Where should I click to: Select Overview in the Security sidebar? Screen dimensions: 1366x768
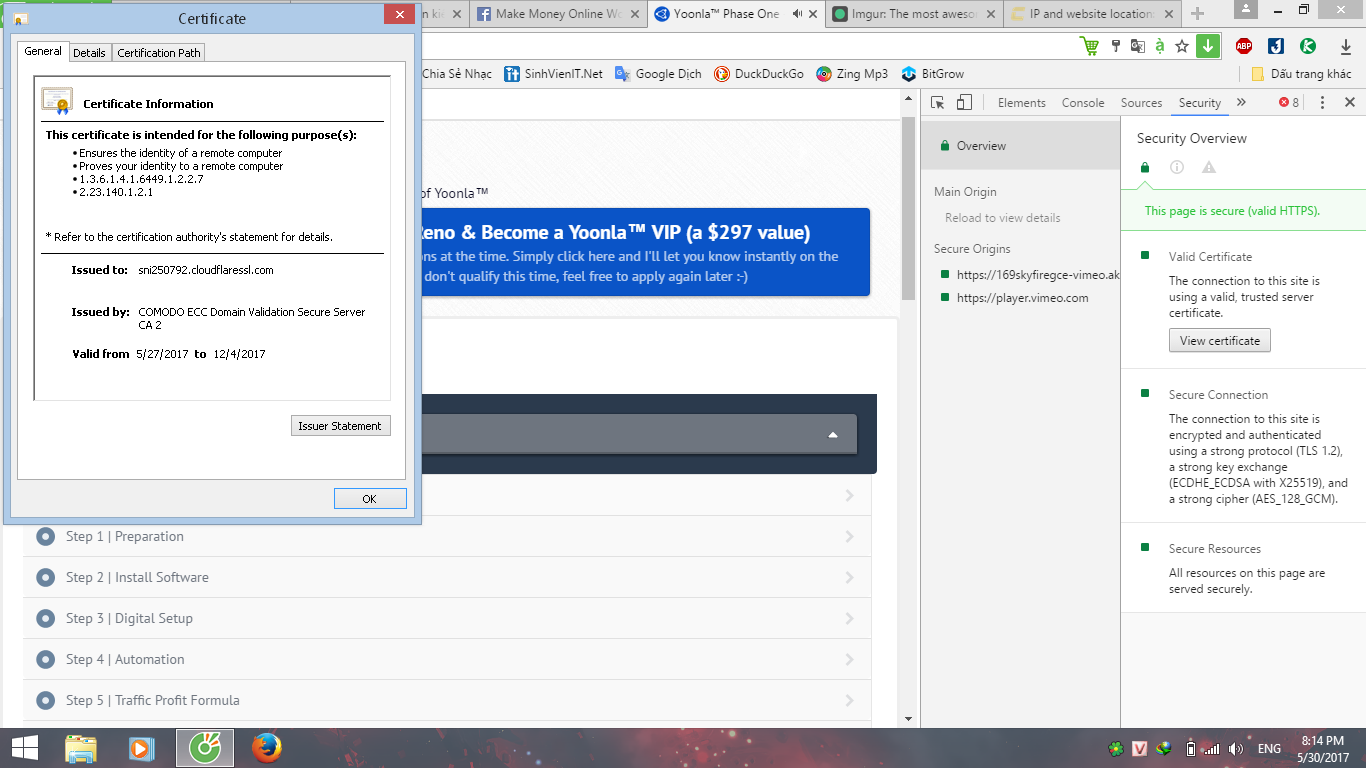click(1020, 146)
